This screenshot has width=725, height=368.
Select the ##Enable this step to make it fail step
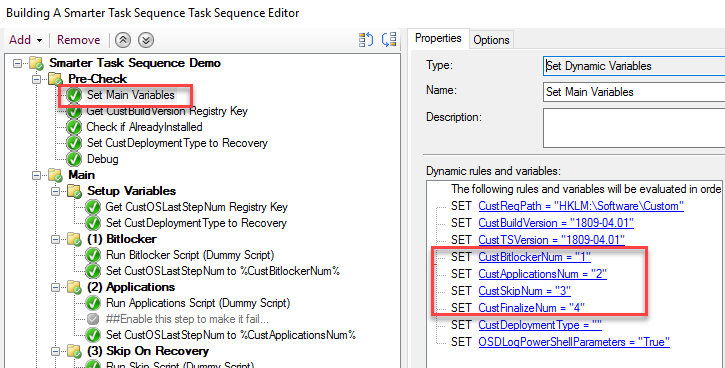[187, 319]
